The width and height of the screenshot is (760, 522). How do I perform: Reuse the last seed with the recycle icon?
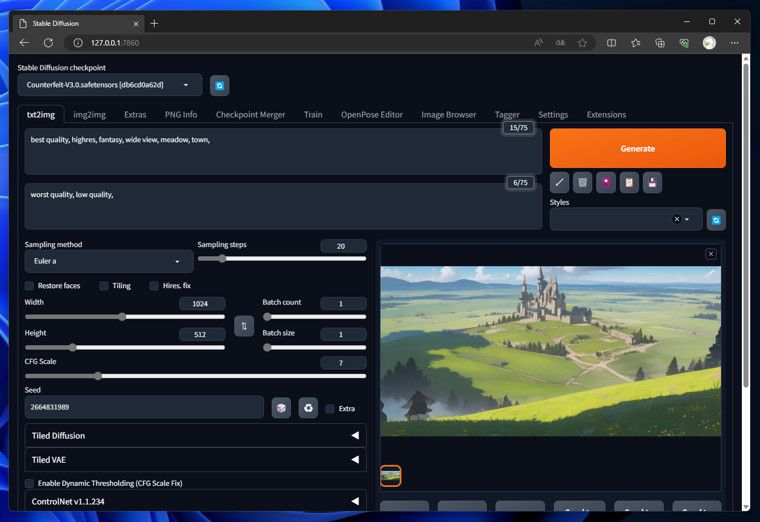pos(308,408)
